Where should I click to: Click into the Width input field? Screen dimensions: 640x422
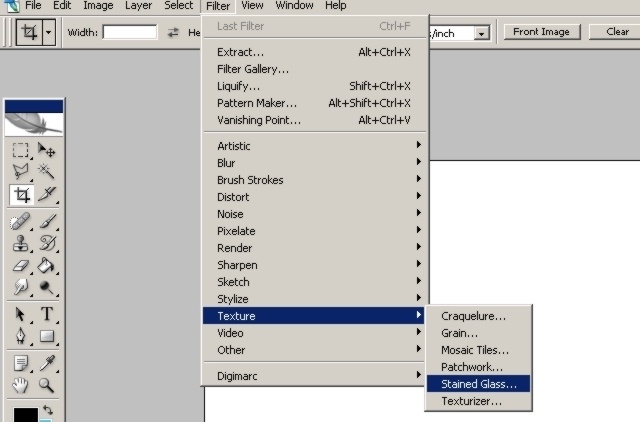(x=130, y=32)
